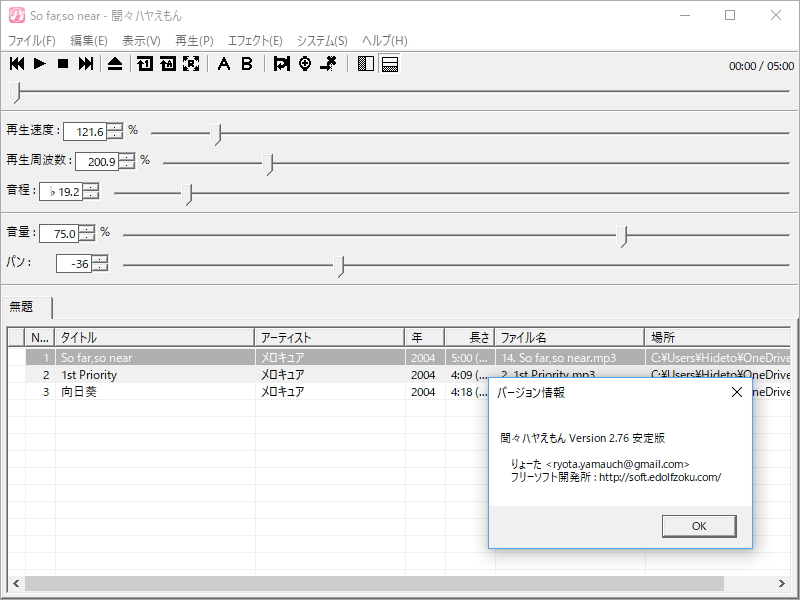Click the eject (open file) icon

click(115, 64)
